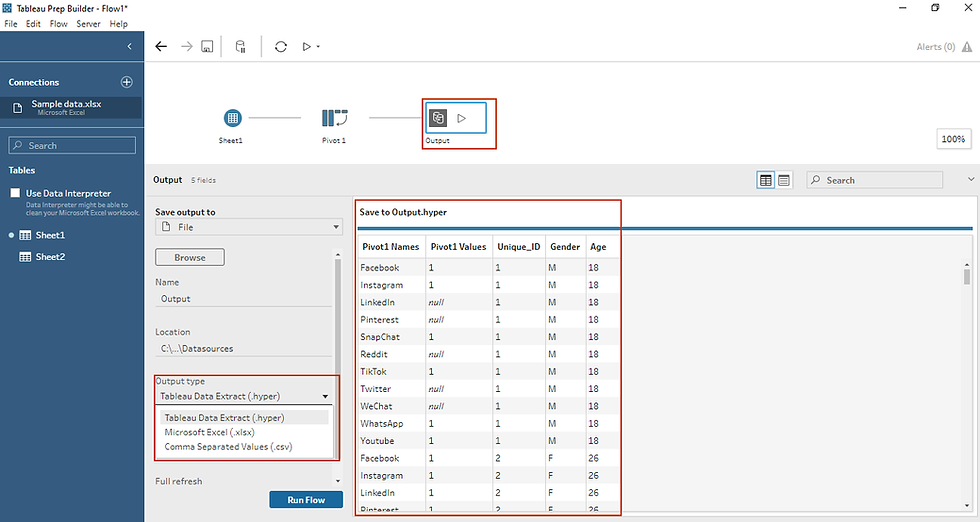Open the Edit menu
Screen dimensions: 980x522
pos(33,24)
